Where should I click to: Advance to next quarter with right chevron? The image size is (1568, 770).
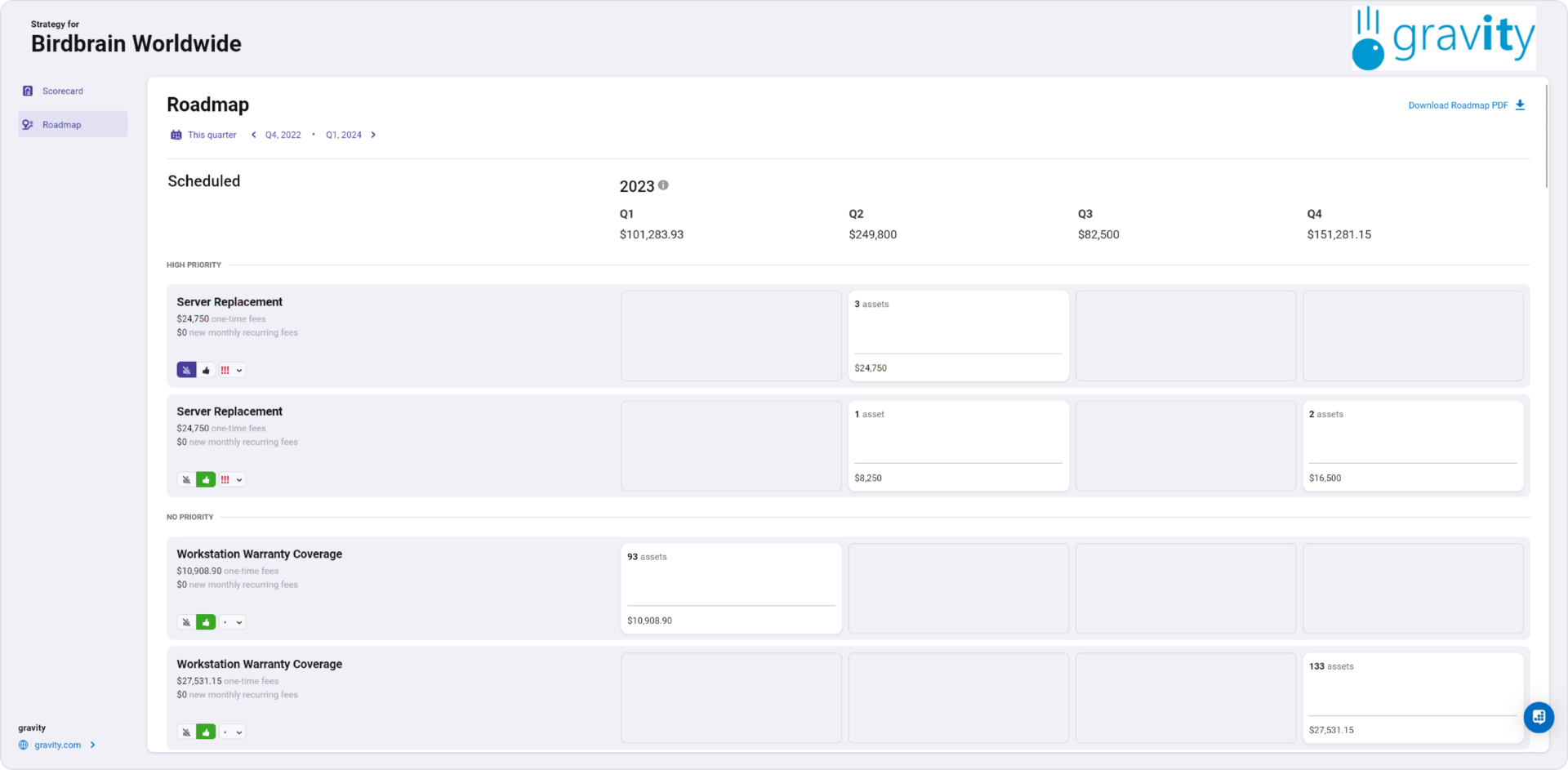click(373, 135)
